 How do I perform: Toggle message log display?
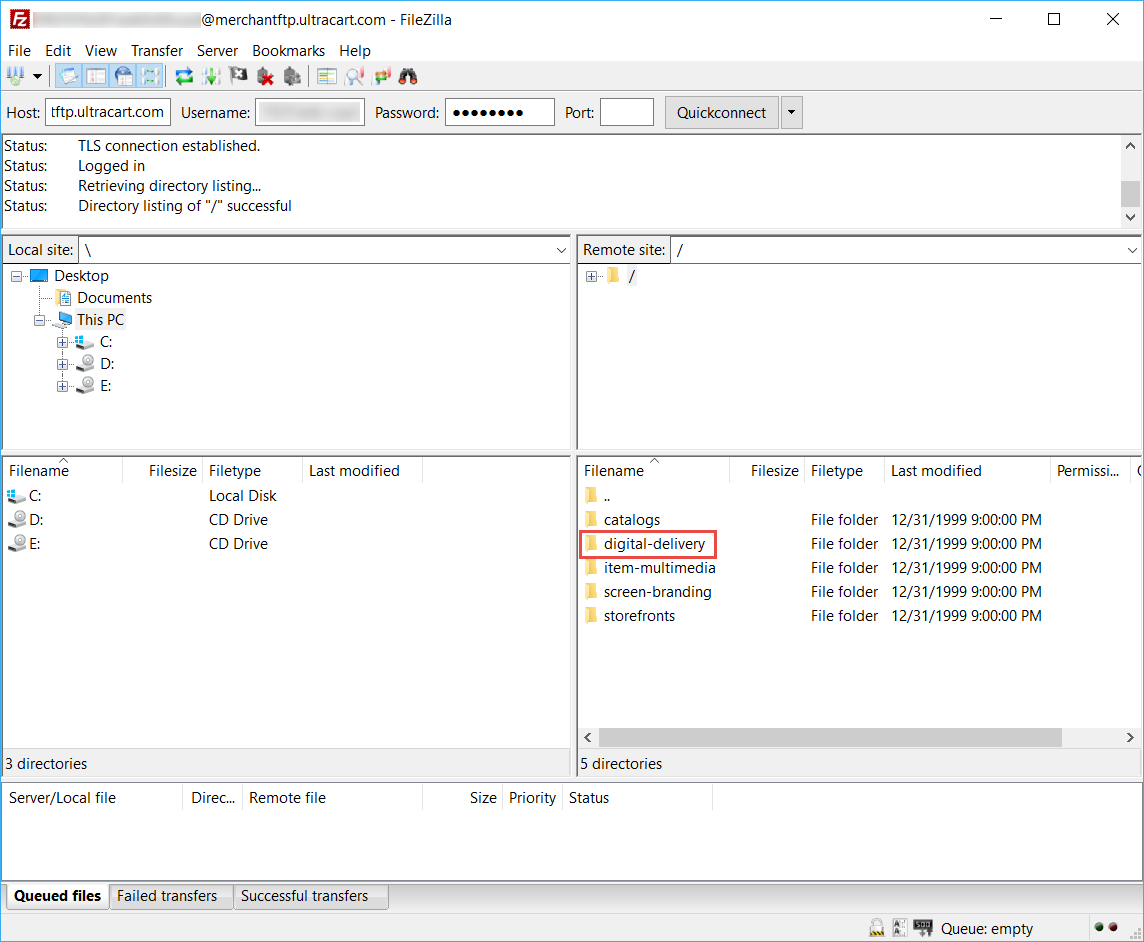[69, 76]
